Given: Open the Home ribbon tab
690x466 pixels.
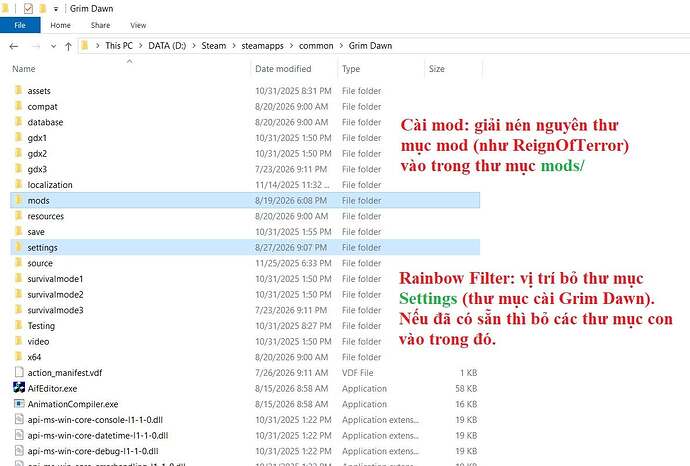Looking at the screenshot, I should [x=60, y=25].
